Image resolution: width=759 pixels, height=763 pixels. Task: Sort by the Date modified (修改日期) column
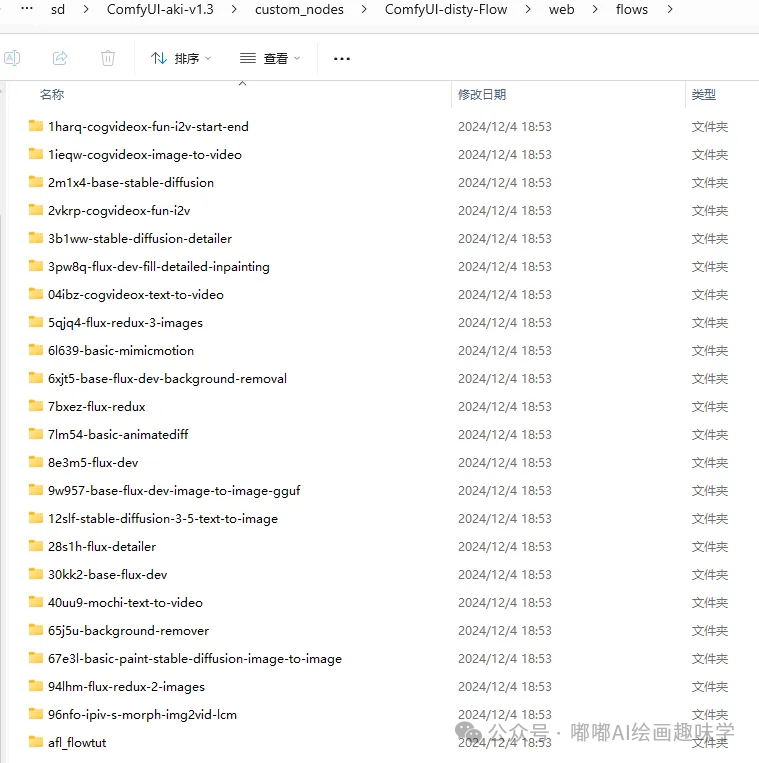(482, 94)
